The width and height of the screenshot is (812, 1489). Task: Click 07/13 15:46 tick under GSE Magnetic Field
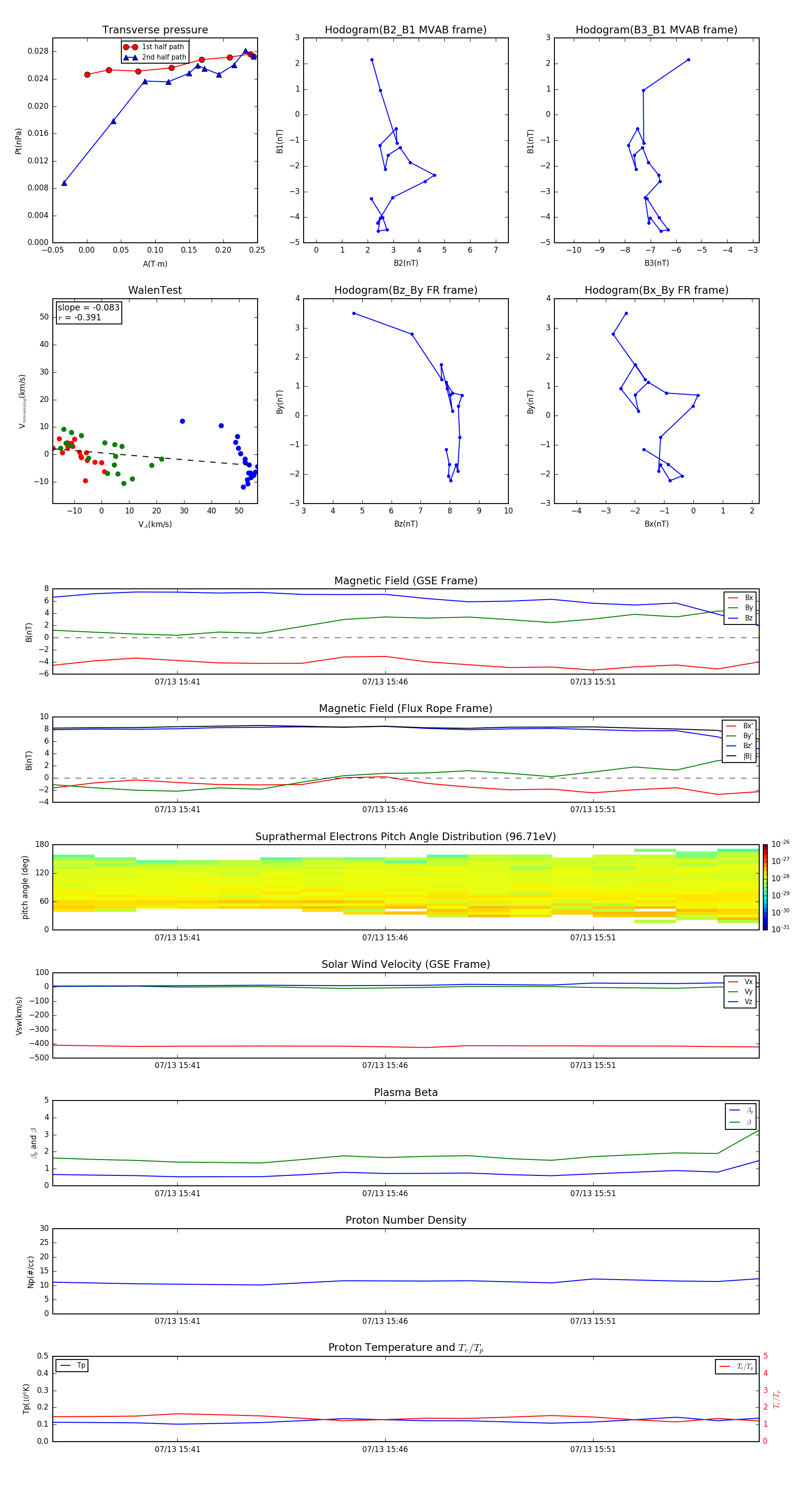385,682
